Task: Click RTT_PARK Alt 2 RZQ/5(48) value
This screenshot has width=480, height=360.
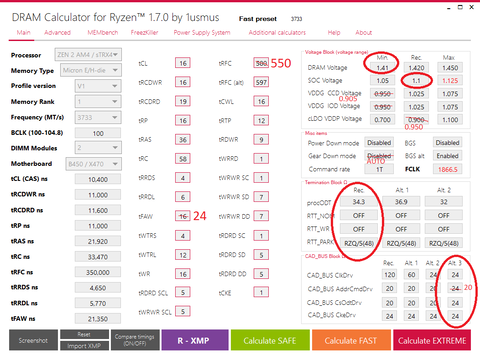Action: pyautogui.click(x=444, y=243)
